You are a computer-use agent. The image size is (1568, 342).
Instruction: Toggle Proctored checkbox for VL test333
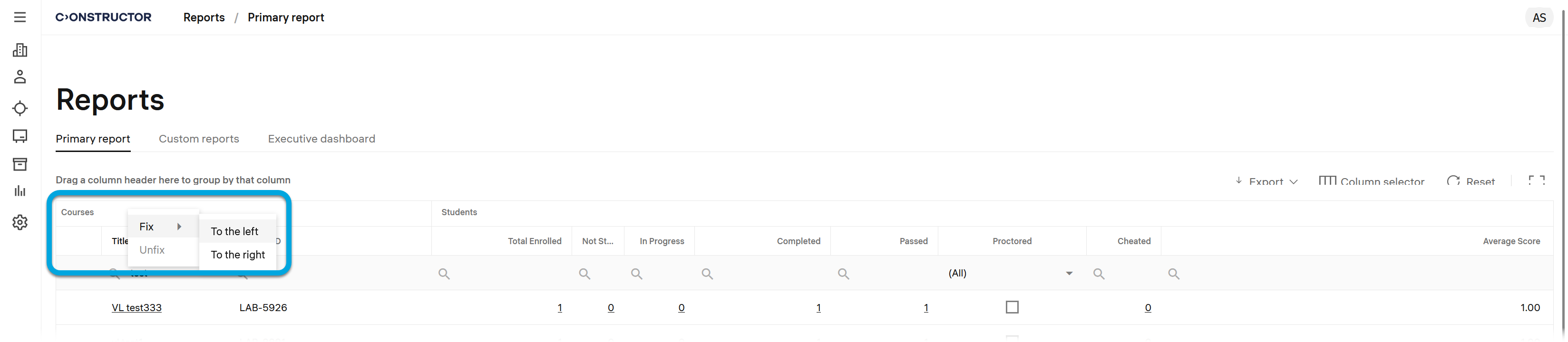click(1012, 307)
